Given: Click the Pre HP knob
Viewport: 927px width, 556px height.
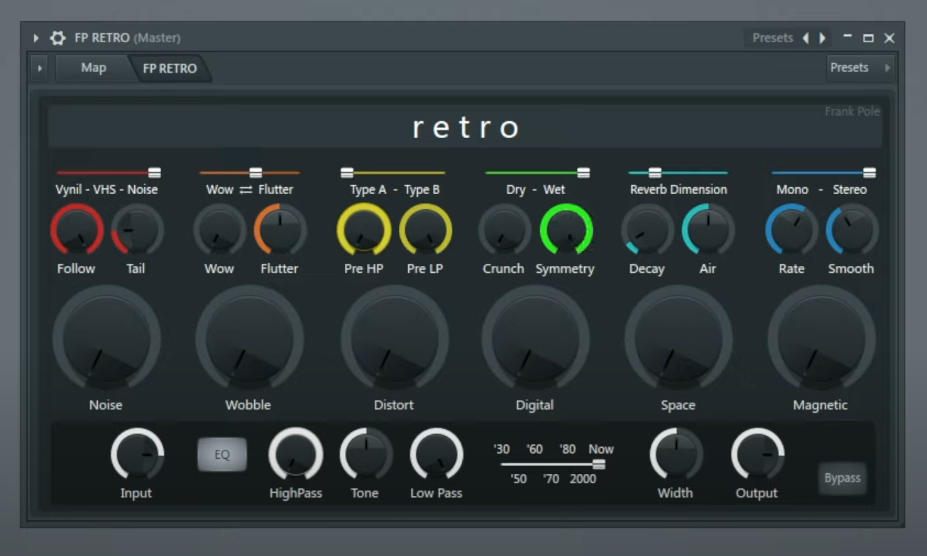Looking at the screenshot, I should pos(364,229).
